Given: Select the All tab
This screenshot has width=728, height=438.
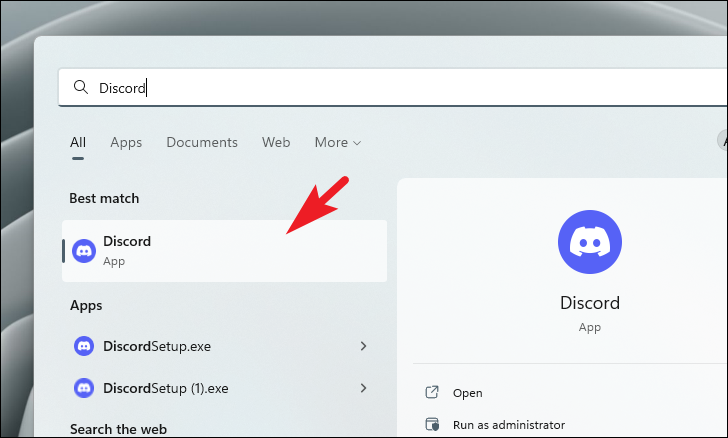Looking at the screenshot, I should (78, 142).
